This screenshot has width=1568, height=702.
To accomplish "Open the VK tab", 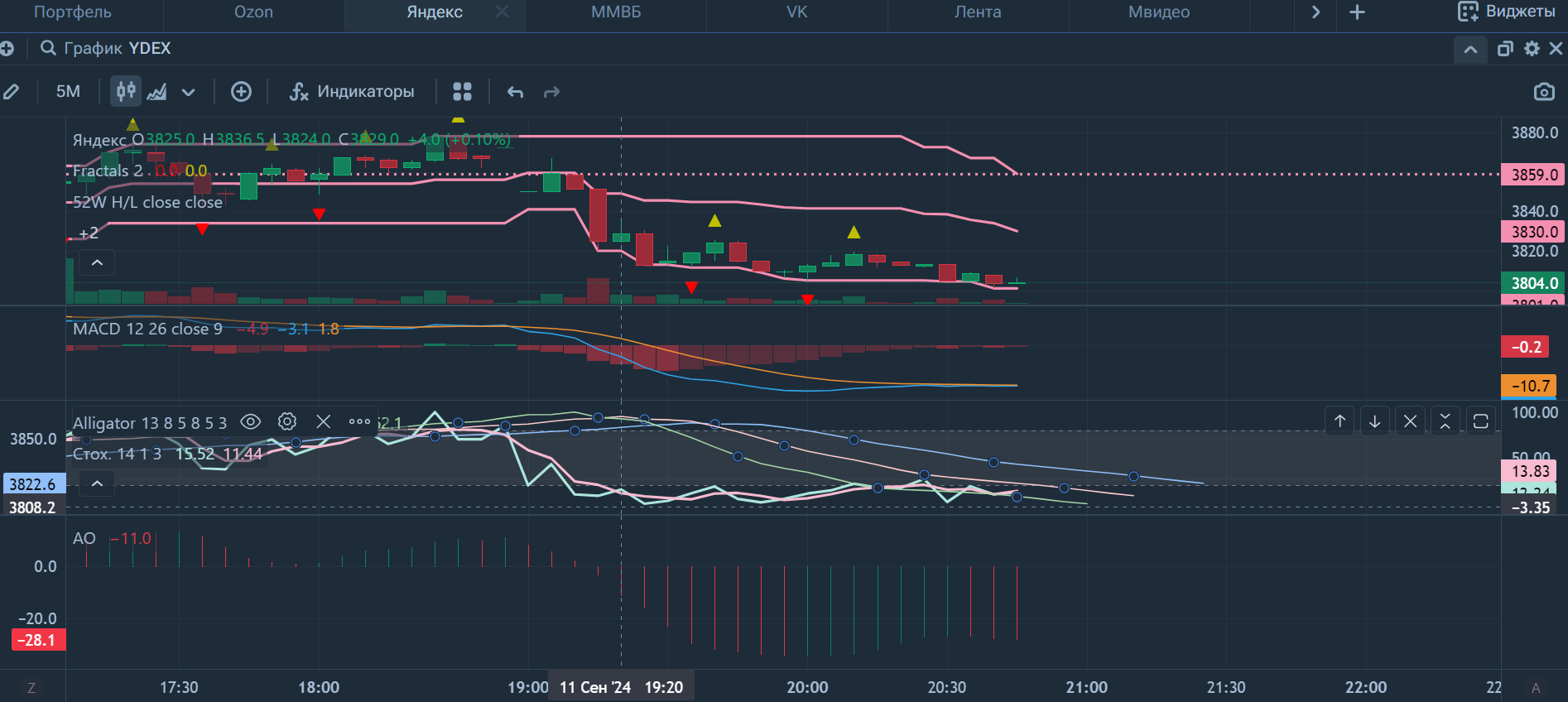I will click(796, 12).
